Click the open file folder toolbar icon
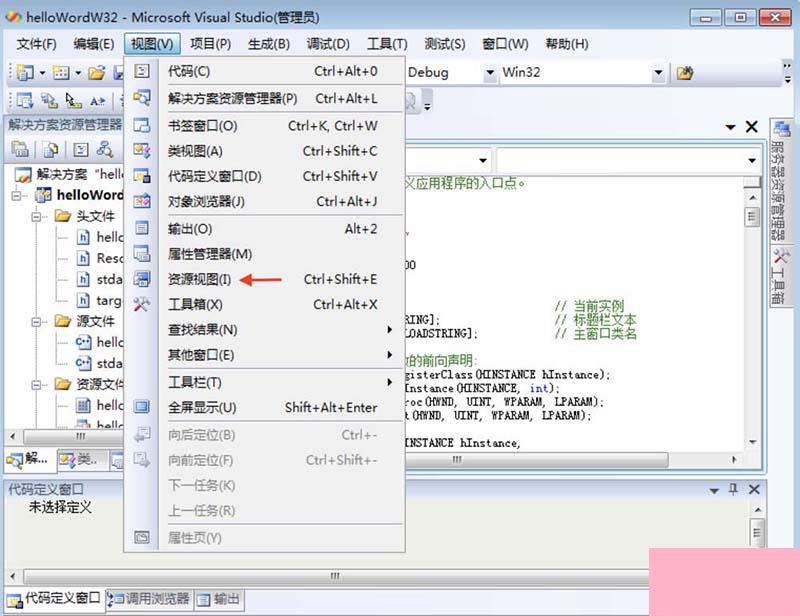Screen dimensions: 800x616 pyautogui.click(x=96, y=73)
